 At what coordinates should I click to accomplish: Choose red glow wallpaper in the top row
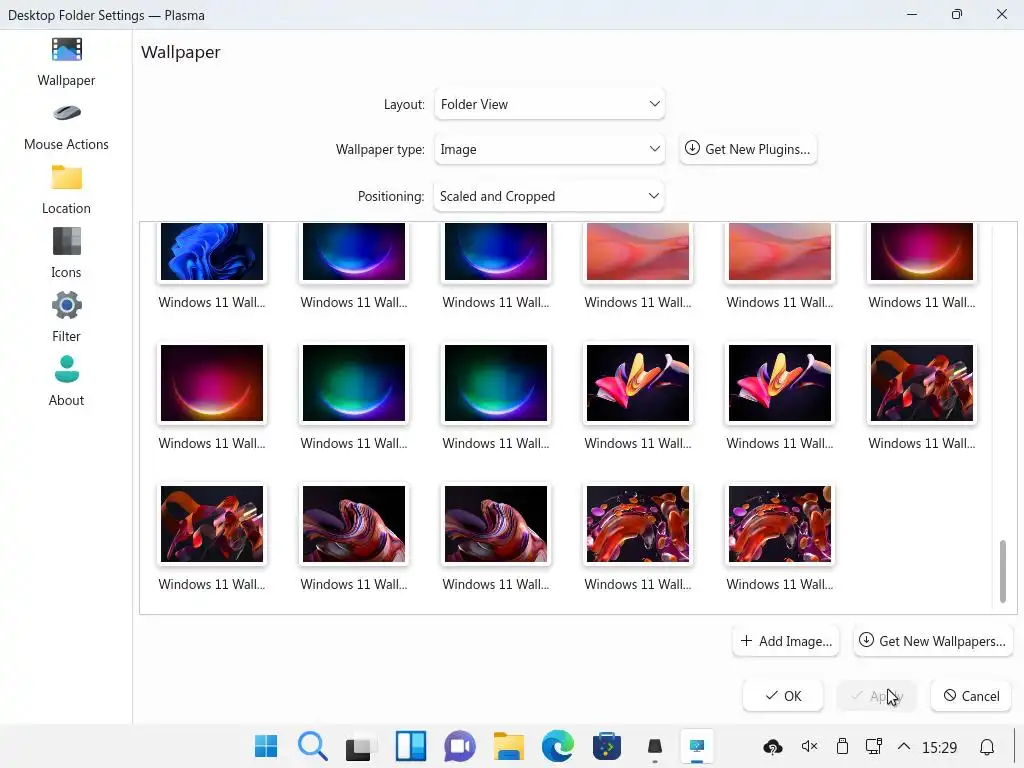(921, 251)
